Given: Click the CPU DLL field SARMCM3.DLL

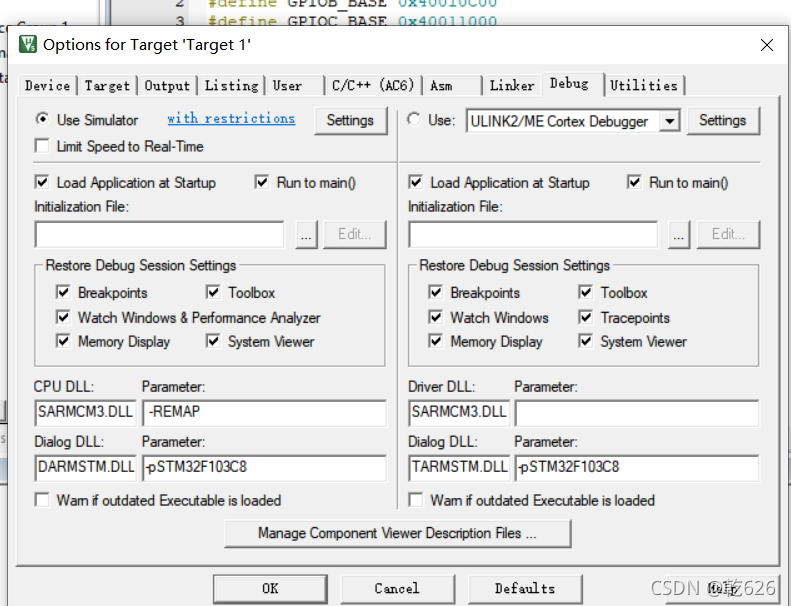Looking at the screenshot, I should pyautogui.click(x=86, y=412).
